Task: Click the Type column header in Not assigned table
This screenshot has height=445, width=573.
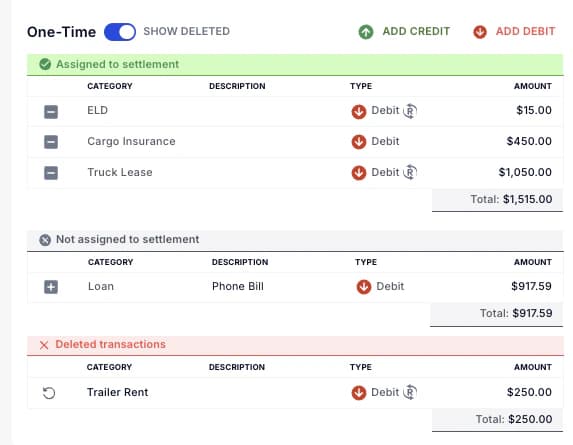Action: [x=366, y=262]
